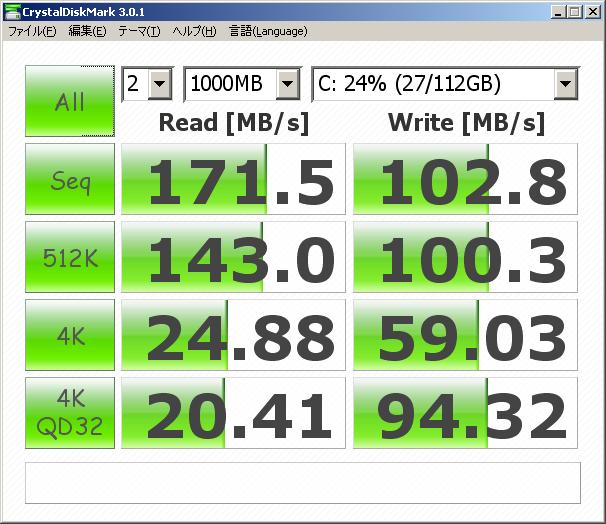Start the Seq sequential test
Screen dimensions: 606x524
70,179
